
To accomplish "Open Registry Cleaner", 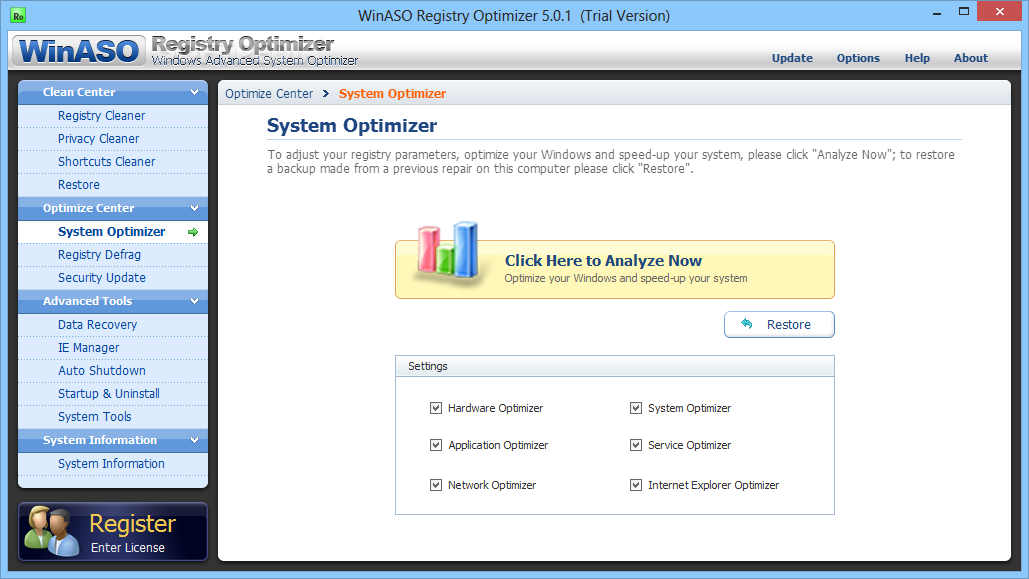I will tap(113, 116).
